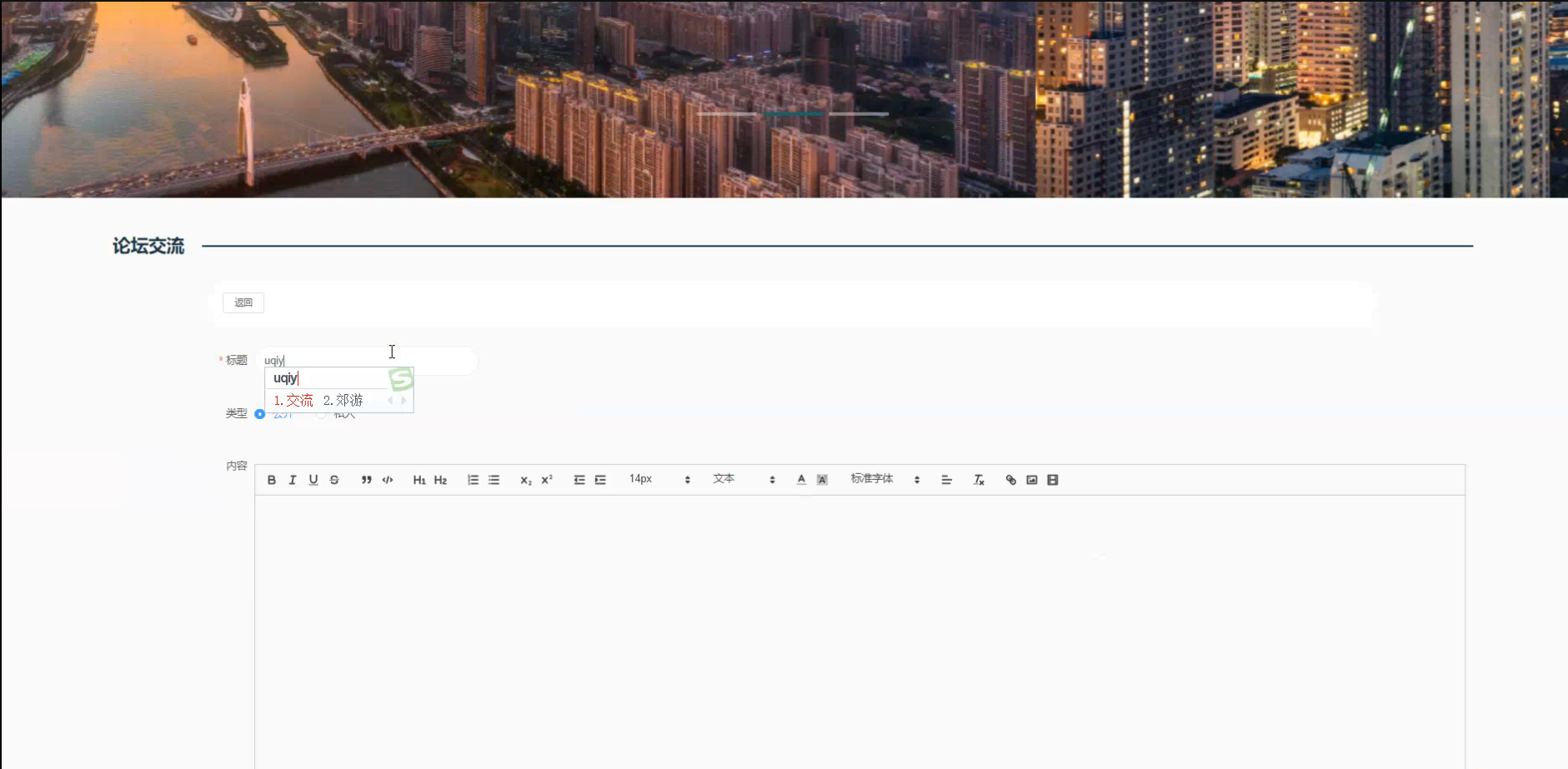The width and height of the screenshot is (1568, 769).
Task: Apply italic formatting
Action: click(x=292, y=479)
